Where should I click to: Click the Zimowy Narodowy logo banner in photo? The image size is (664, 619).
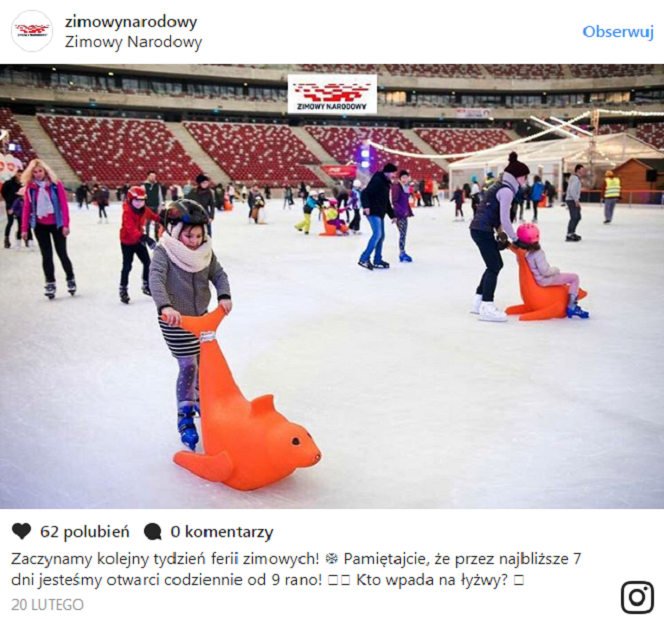click(x=332, y=94)
